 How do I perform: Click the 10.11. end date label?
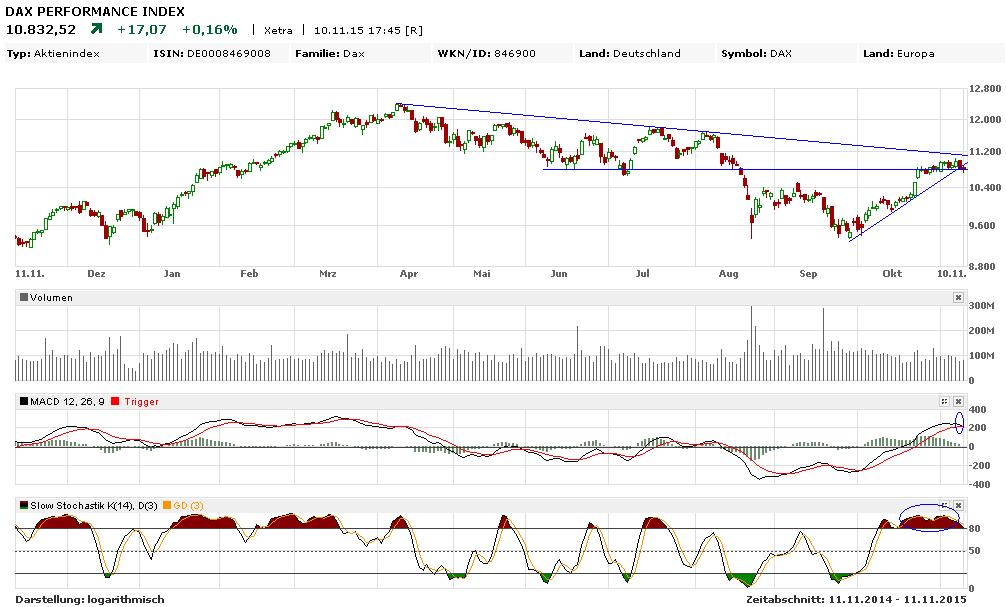tap(951, 273)
